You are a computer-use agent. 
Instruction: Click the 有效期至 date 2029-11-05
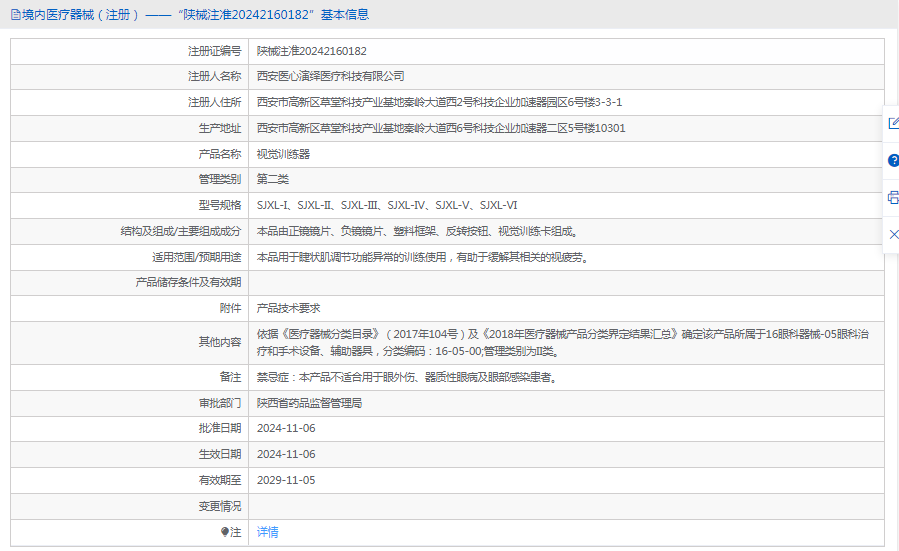pos(285,480)
